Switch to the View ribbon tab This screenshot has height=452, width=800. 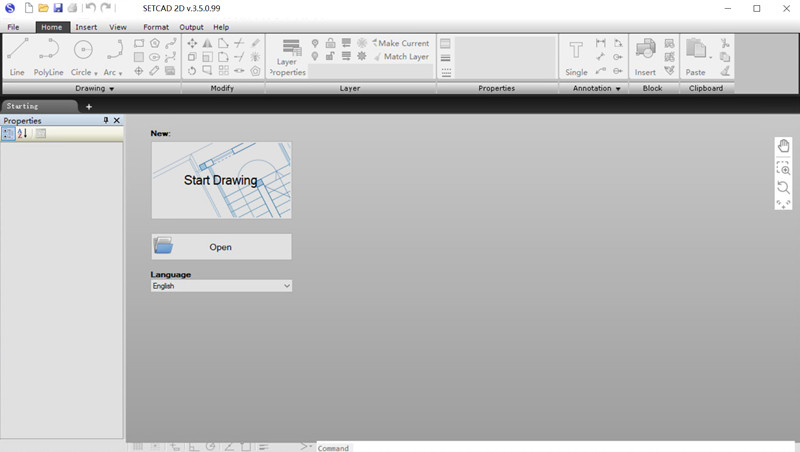118,27
